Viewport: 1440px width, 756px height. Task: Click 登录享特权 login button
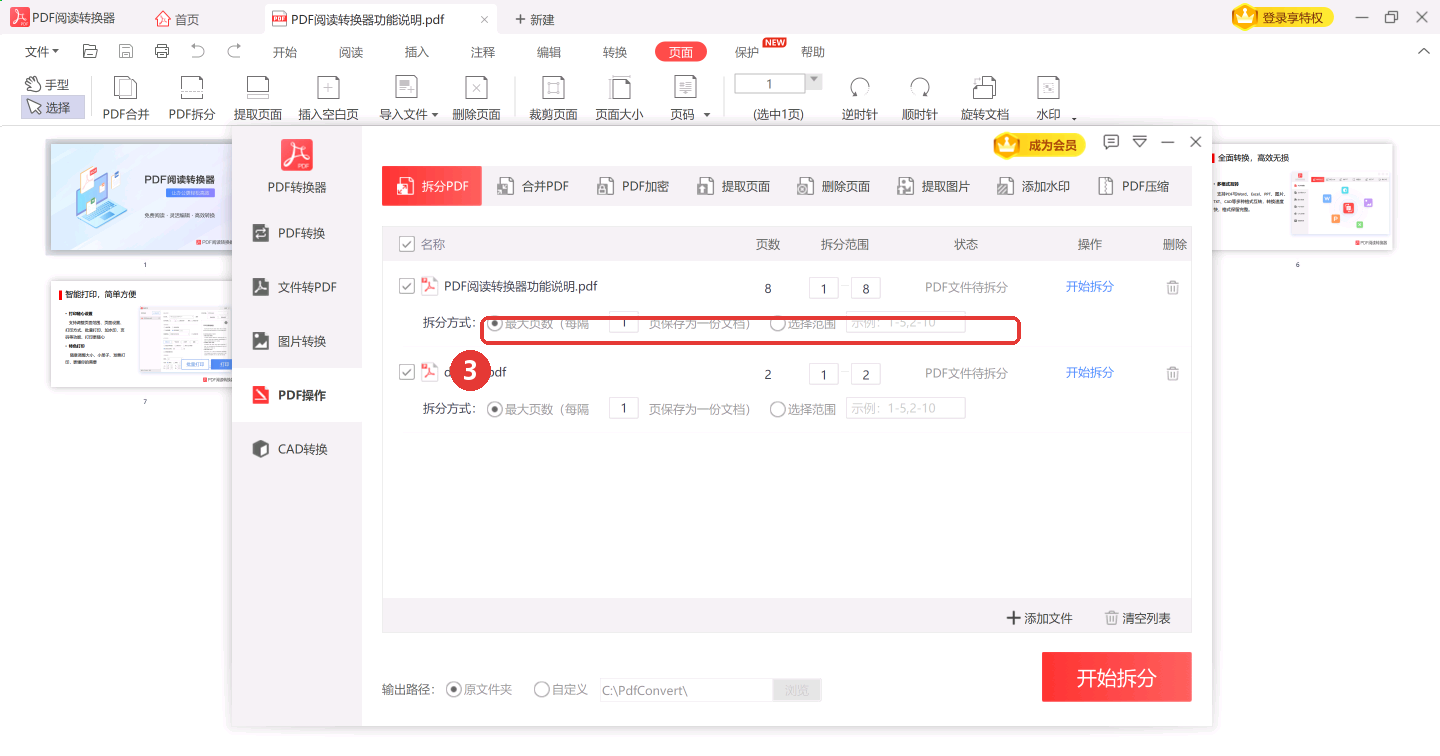pyautogui.click(x=1283, y=17)
